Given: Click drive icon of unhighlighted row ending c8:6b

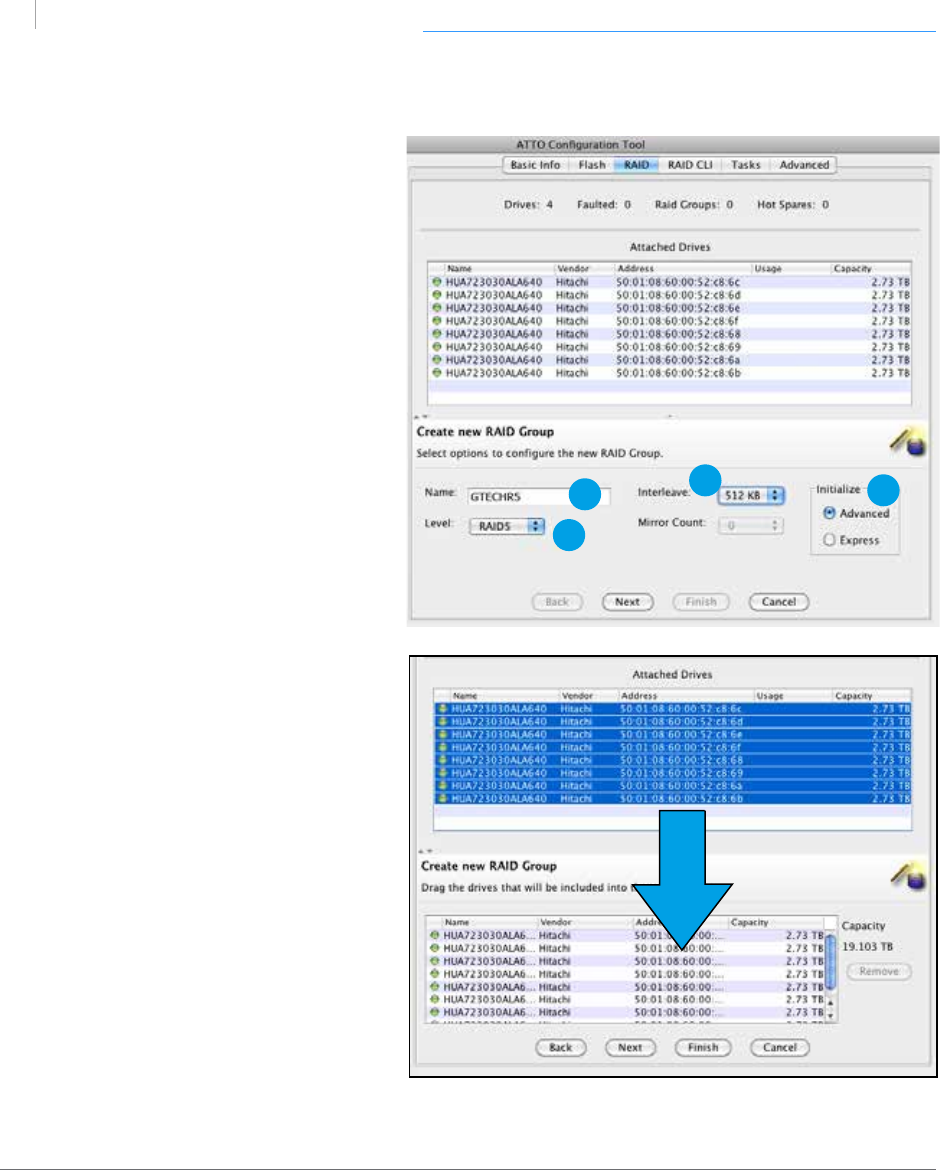Looking at the screenshot, I should click(436, 372).
